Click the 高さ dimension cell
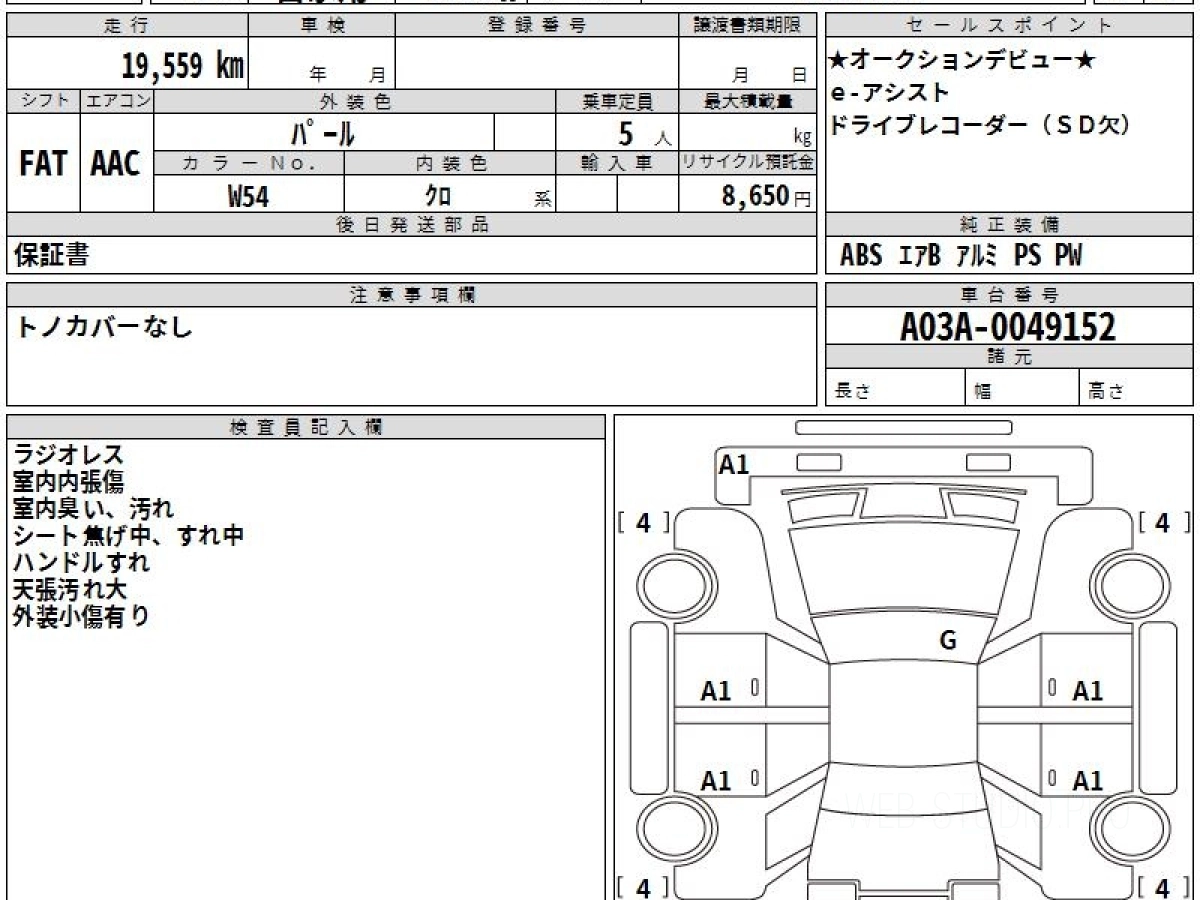This screenshot has height=900, width=1200. pyautogui.click(x=1137, y=388)
